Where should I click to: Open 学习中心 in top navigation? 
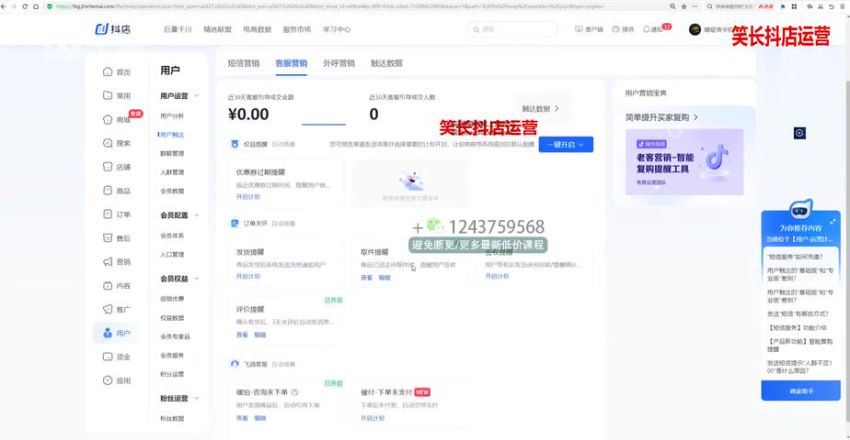coord(337,29)
